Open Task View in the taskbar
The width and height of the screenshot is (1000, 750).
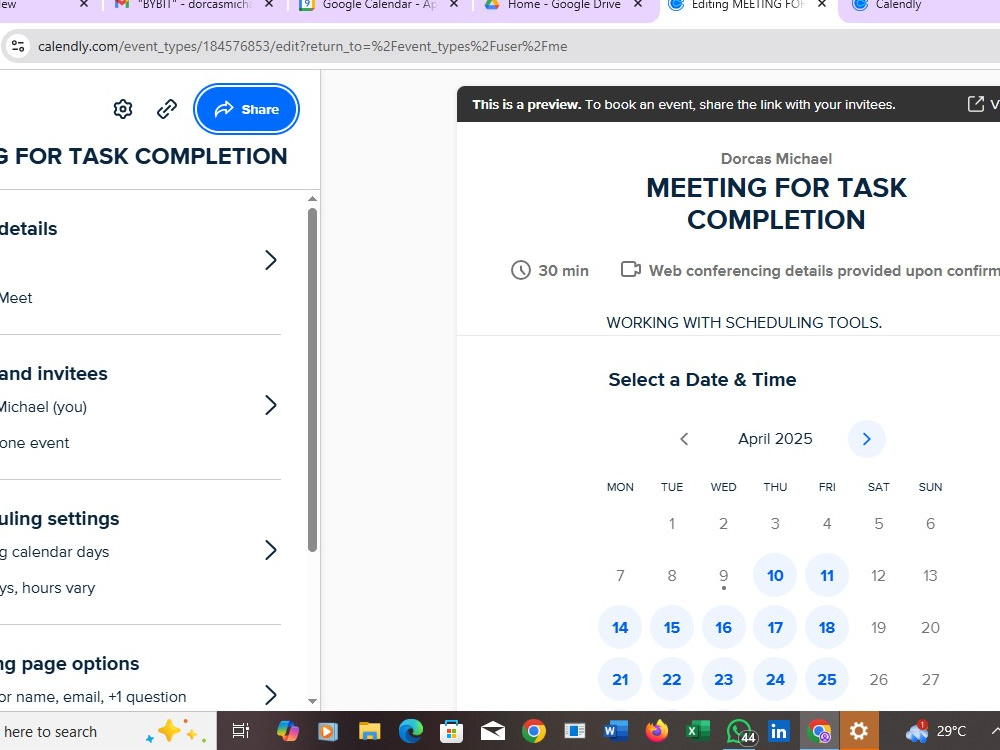(x=240, y=731)
